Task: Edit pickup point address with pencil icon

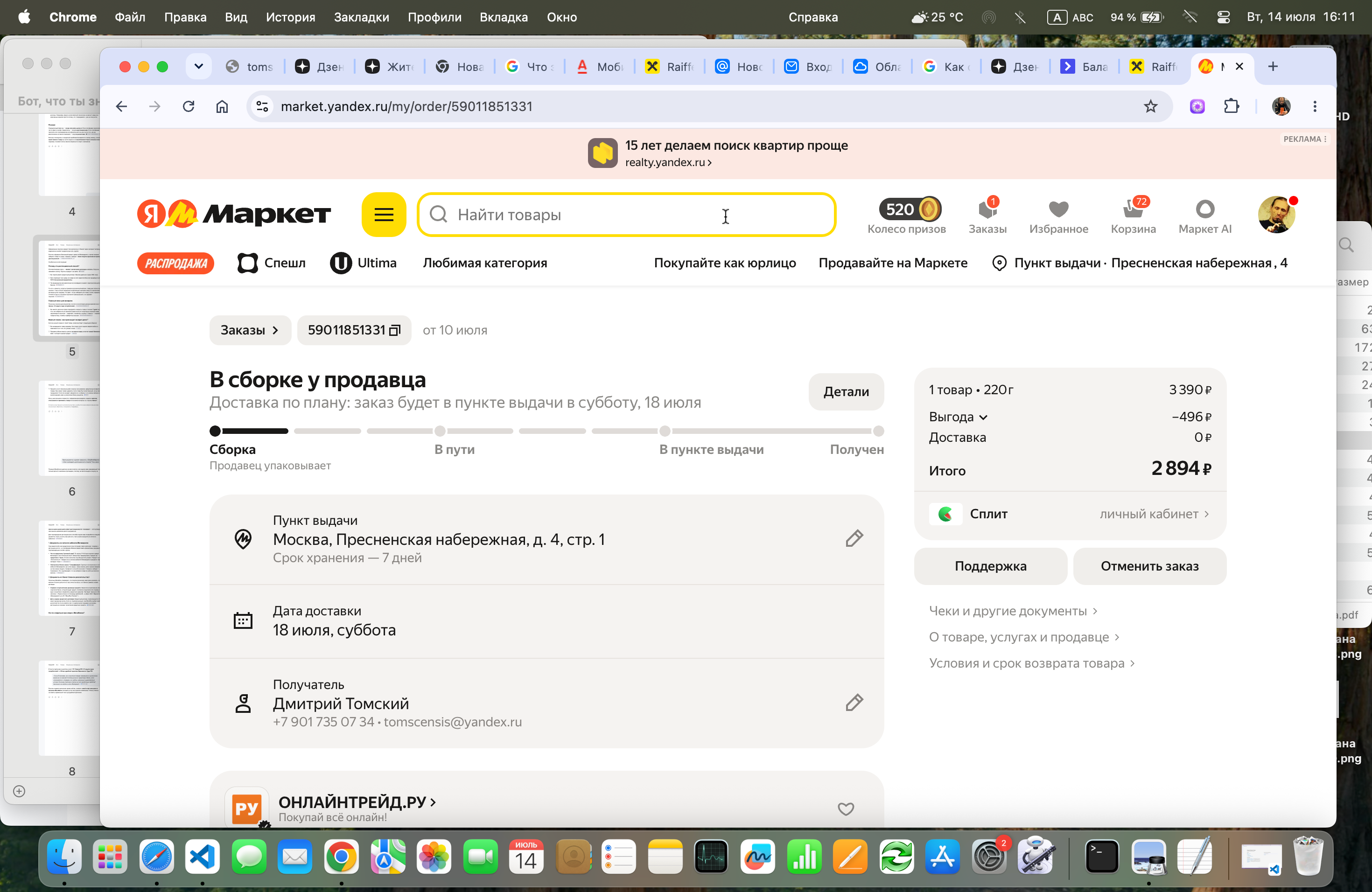Action: pyautogui.click(x=854, y=539)
